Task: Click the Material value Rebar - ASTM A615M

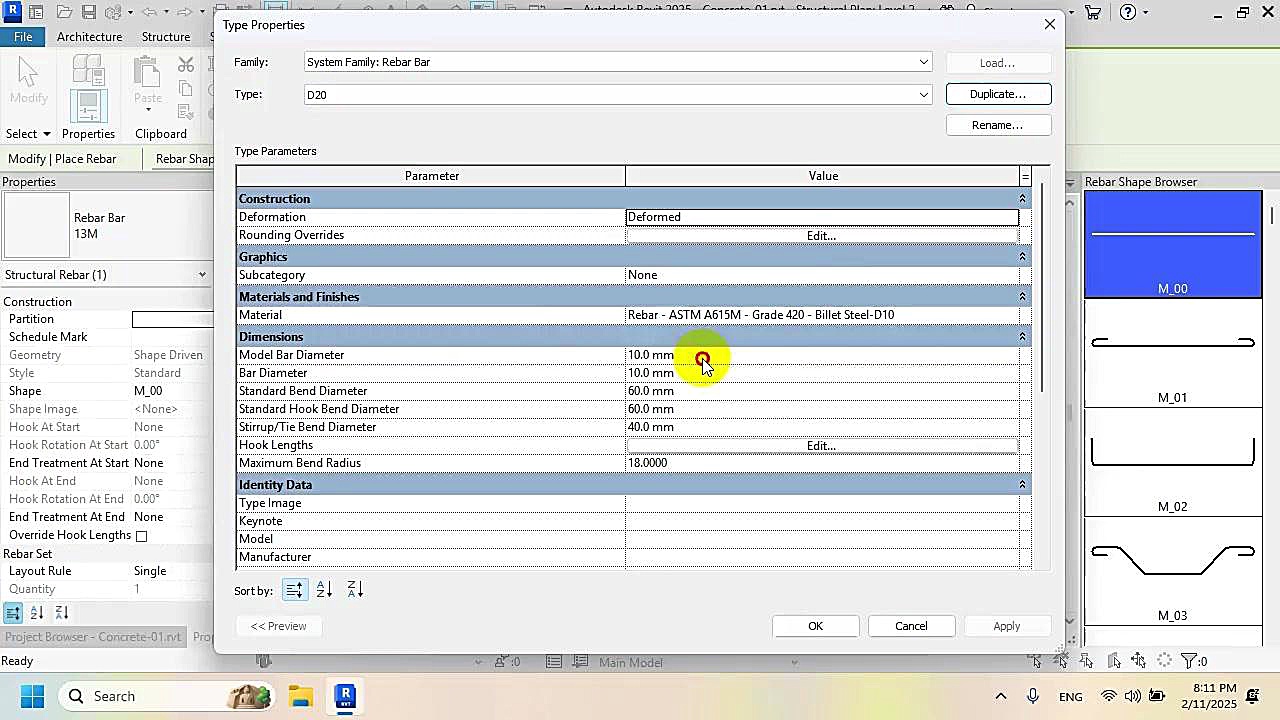Action: click(x=822, y=315)
